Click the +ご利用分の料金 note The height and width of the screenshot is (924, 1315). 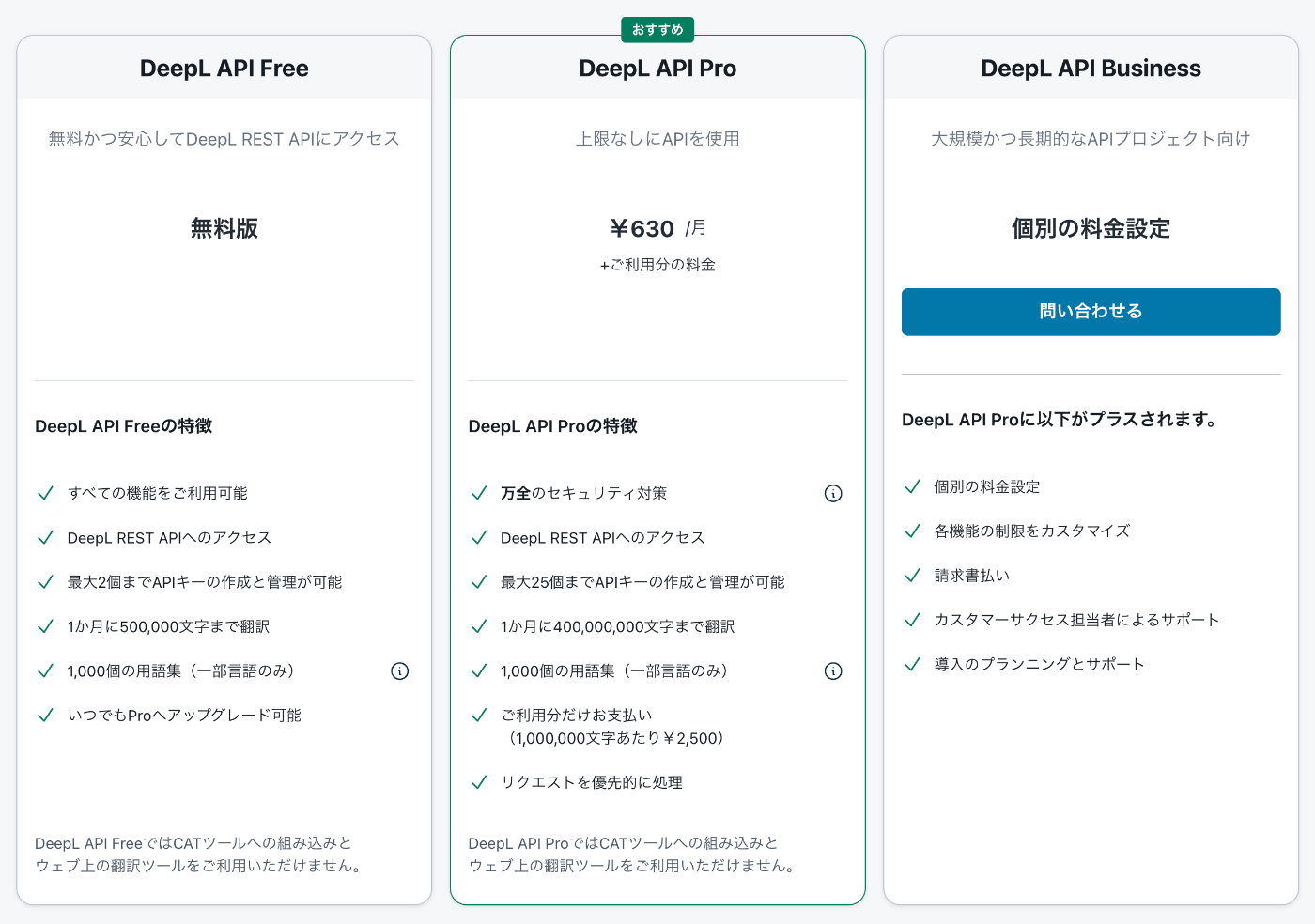657,265
